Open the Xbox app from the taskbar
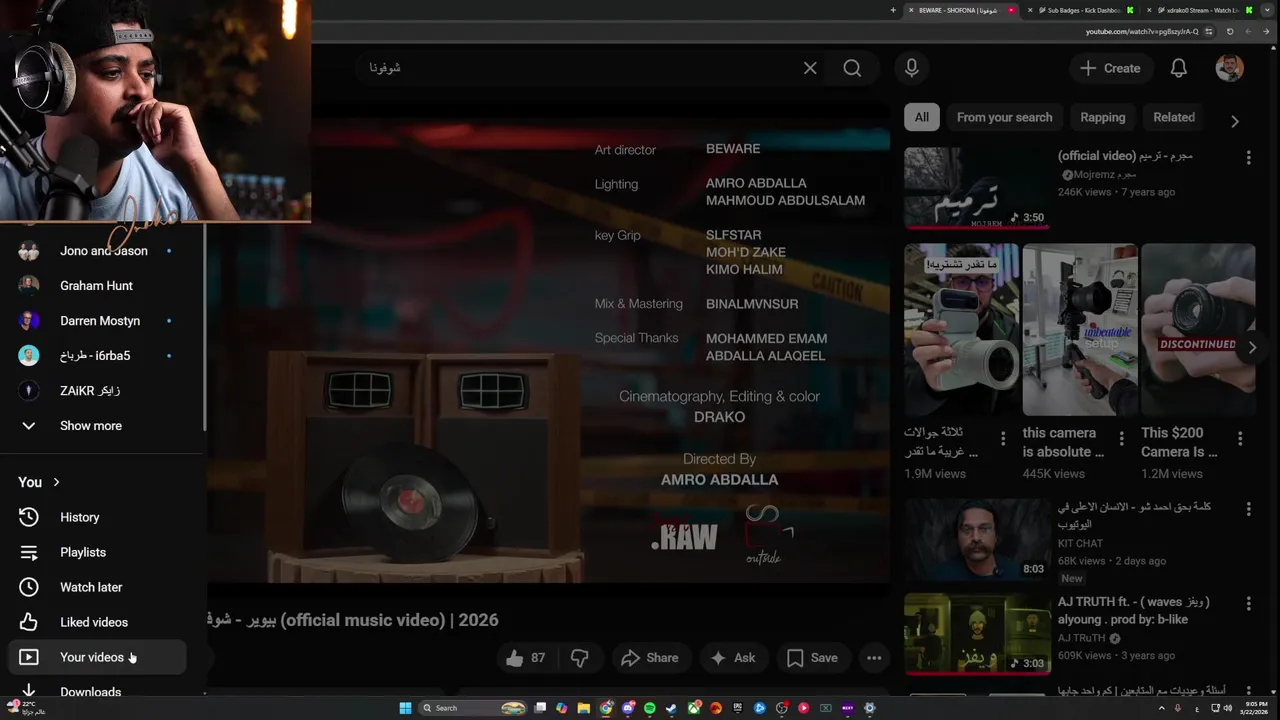Viewport: 1280px width, 720px height. coord(693,708)
